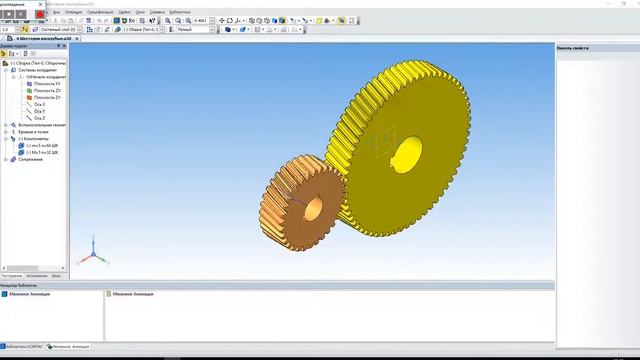
Task: Select the Сборка root node in tree
Action: 38,63
